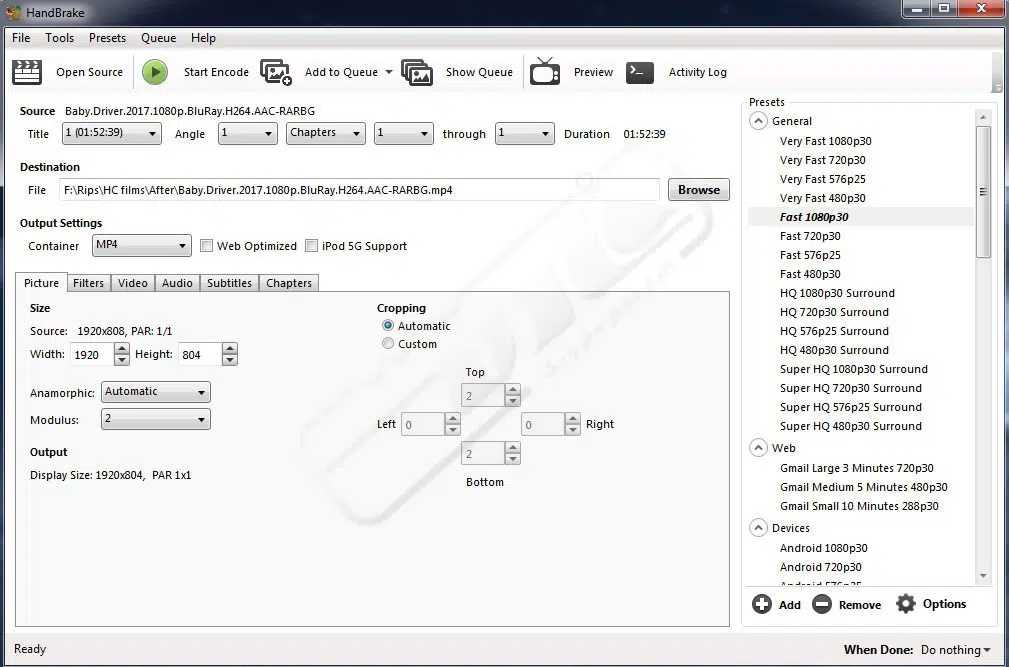
Task: Open the Show Queue icon
Action: pos(417,72)
